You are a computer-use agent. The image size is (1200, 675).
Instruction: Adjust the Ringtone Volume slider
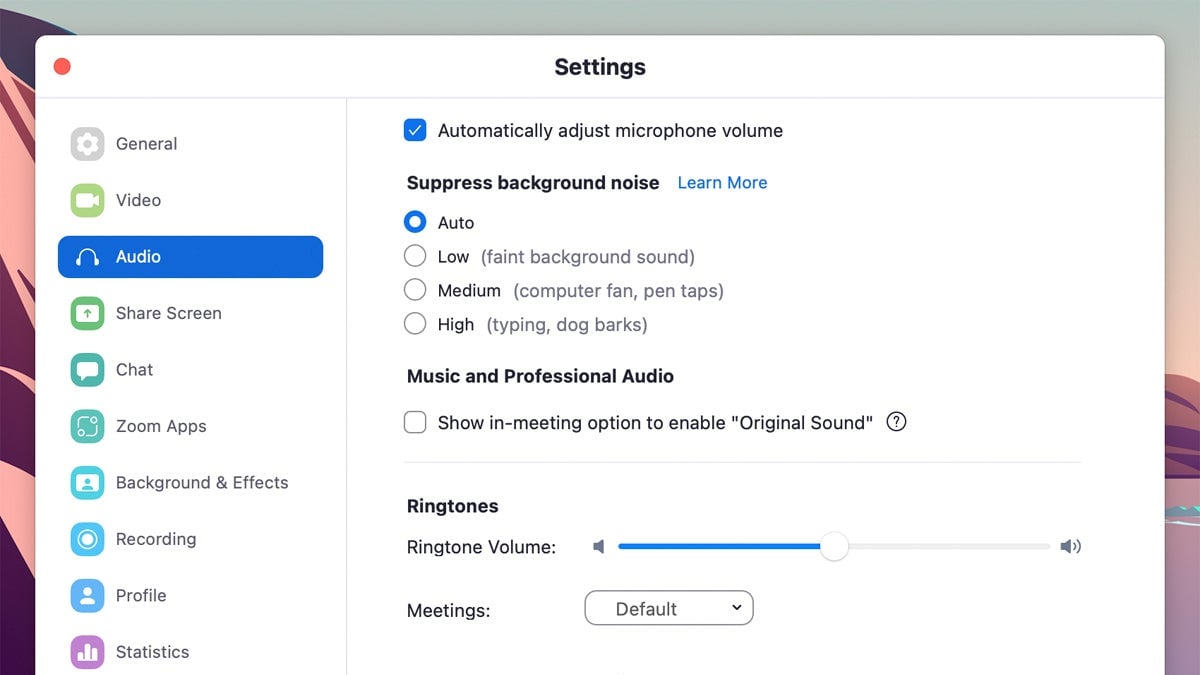coord(835,546)
